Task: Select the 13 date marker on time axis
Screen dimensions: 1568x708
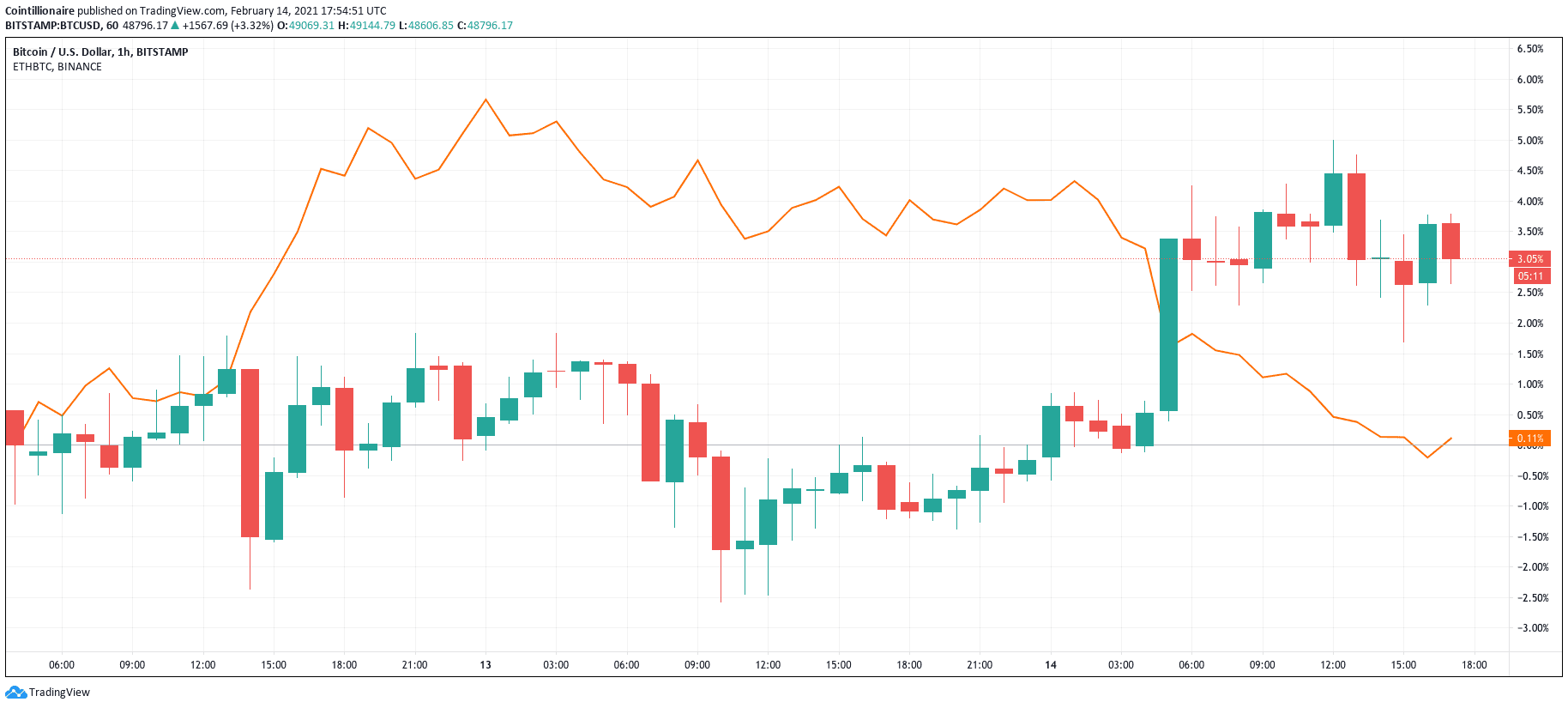Action: point(485,665)
